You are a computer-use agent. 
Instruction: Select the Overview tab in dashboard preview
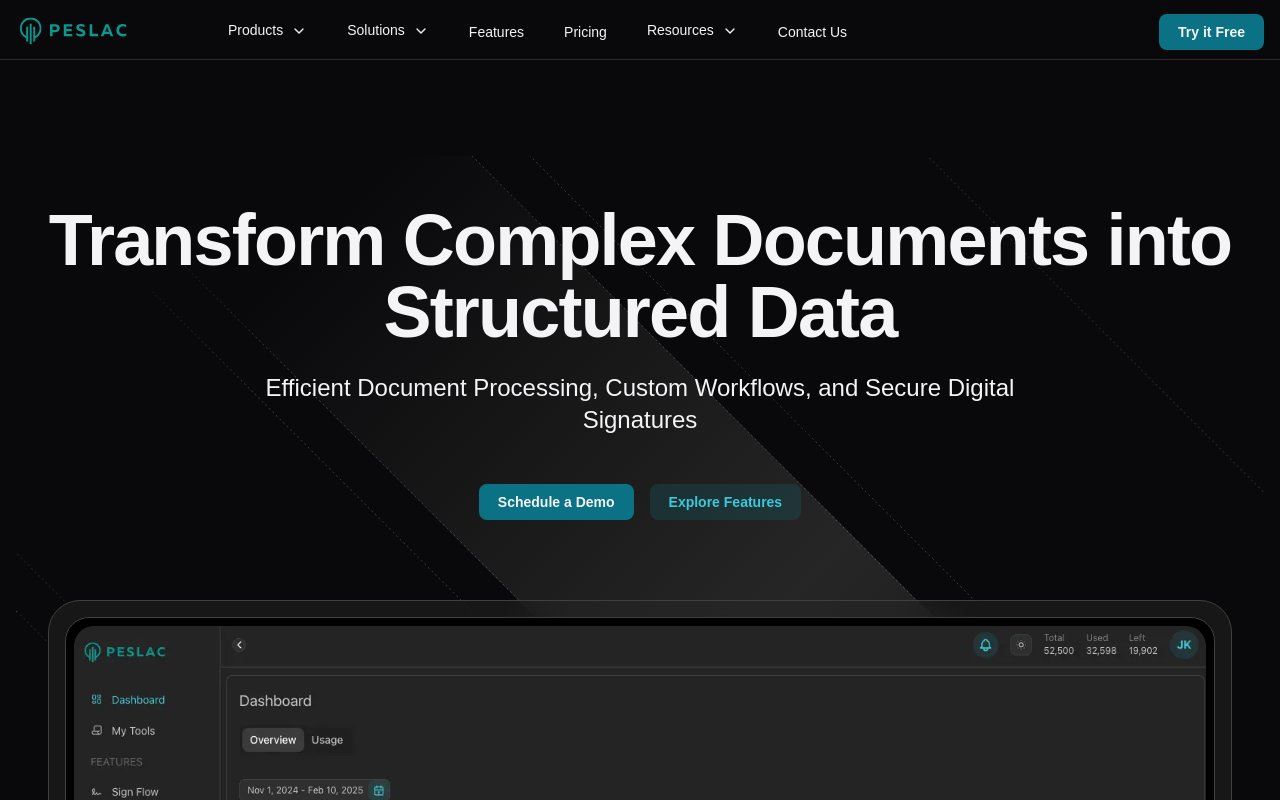point(273,740)
